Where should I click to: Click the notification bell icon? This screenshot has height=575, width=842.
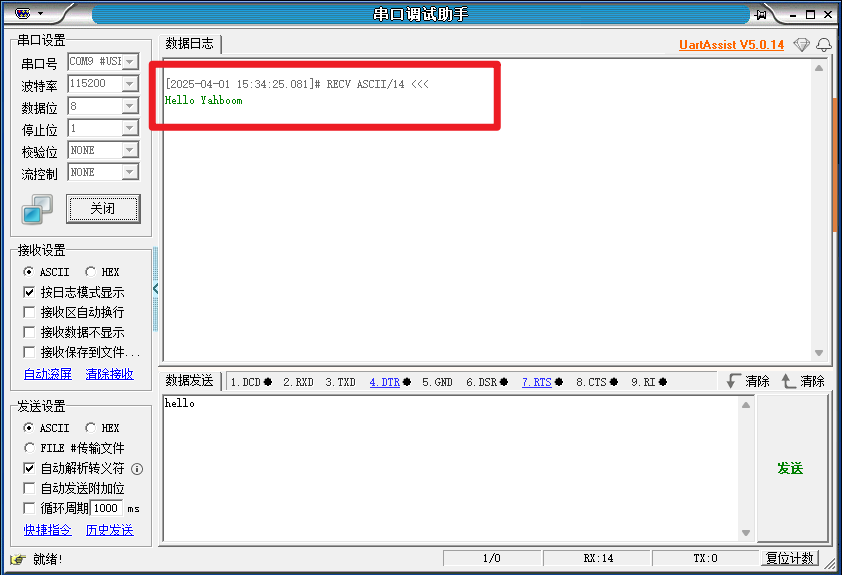coord(824,45)
